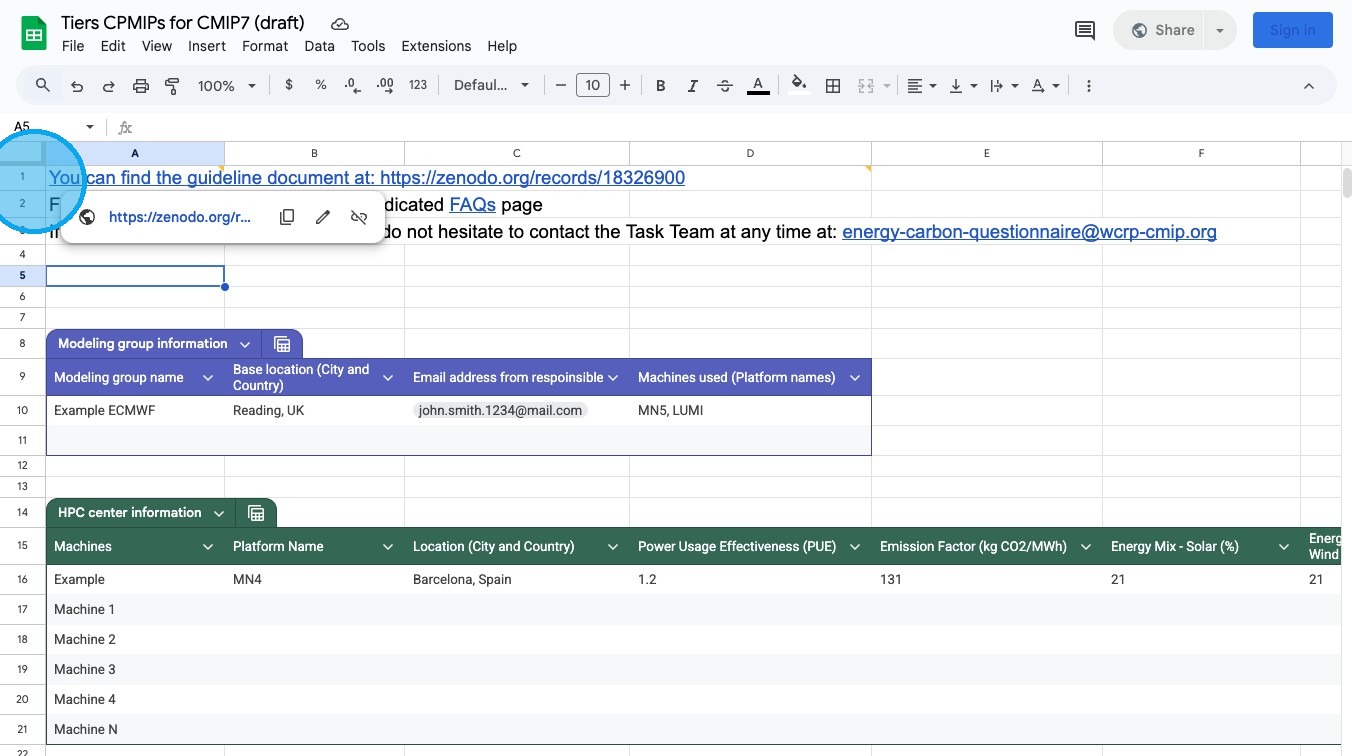Expand the Modeling group name column filter
Screen dimensions: 1352x756
click(208, 377)
